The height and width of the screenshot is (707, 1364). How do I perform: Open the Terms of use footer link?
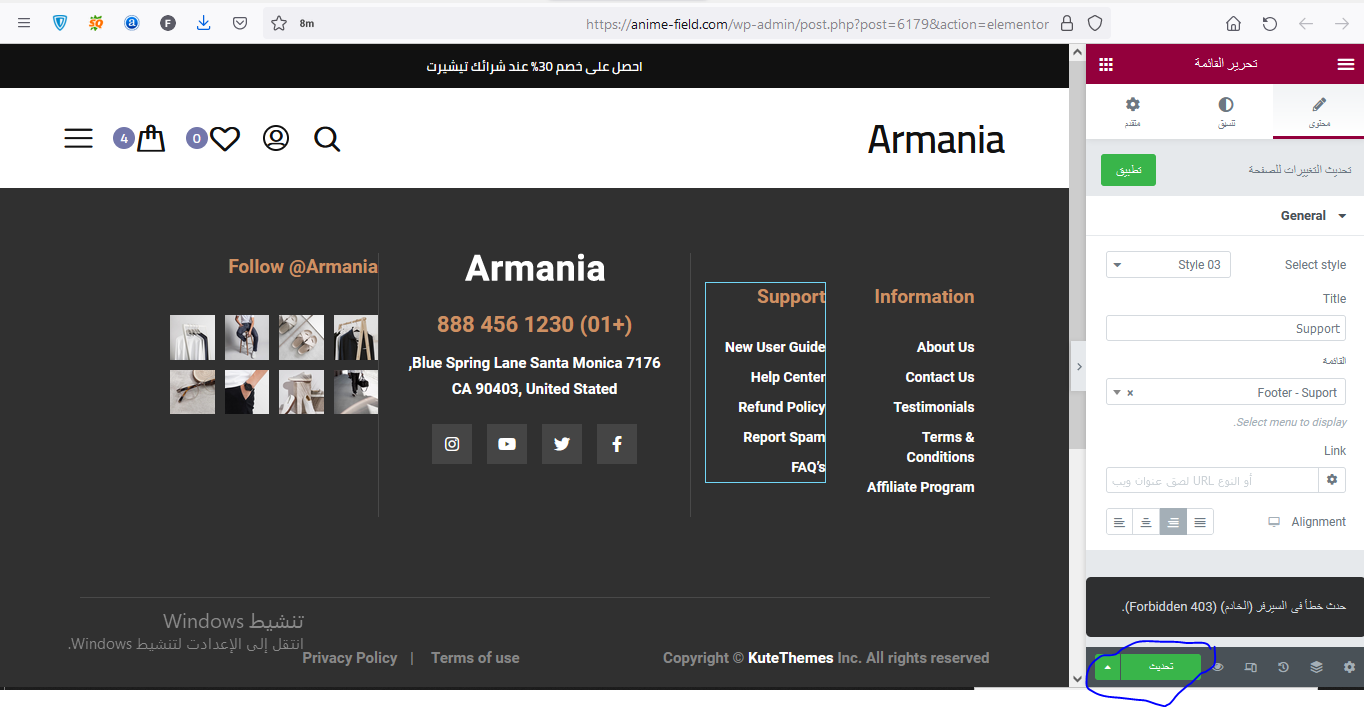click(x=475, y=658)
